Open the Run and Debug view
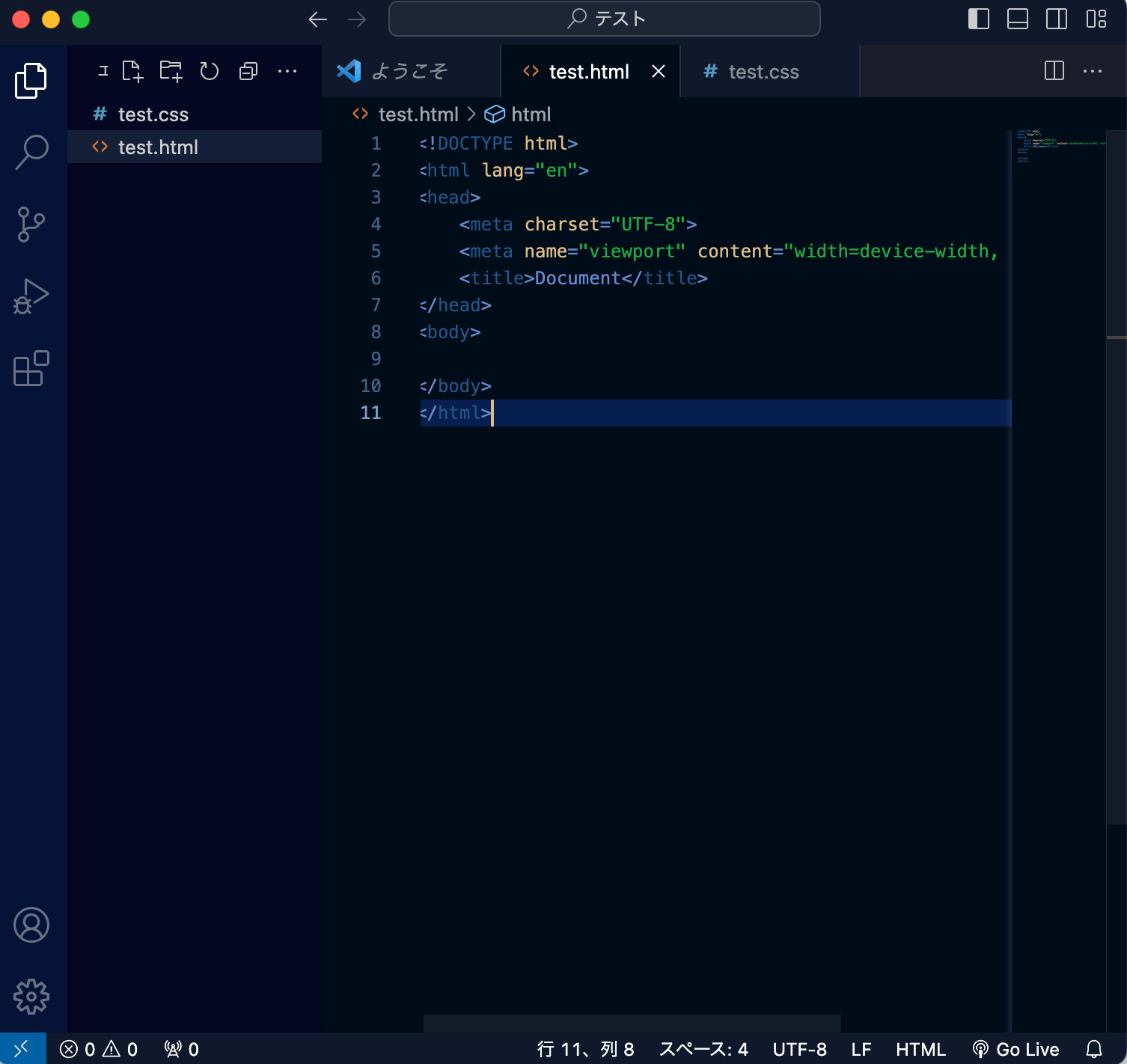Screen dimensions: 1127x1064 coord(31,296)
